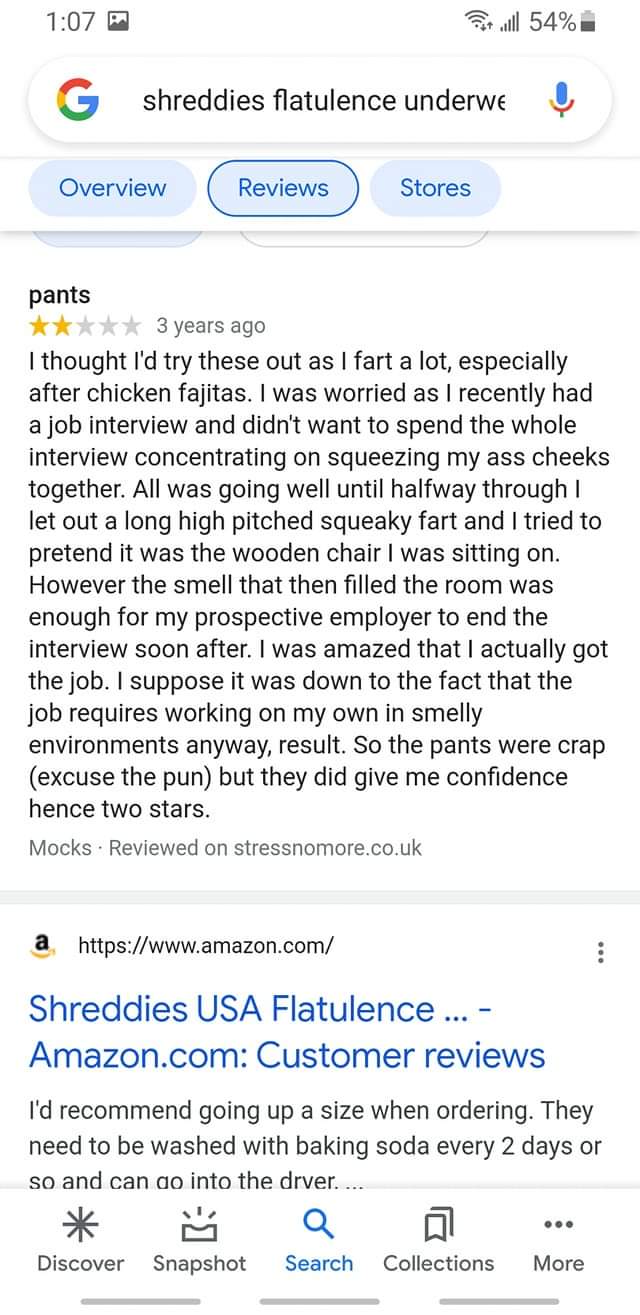Open the Shreddies USA Flatulence Amazon link
Viewport: 640px width, 1315px height.
click(280, 1032)
